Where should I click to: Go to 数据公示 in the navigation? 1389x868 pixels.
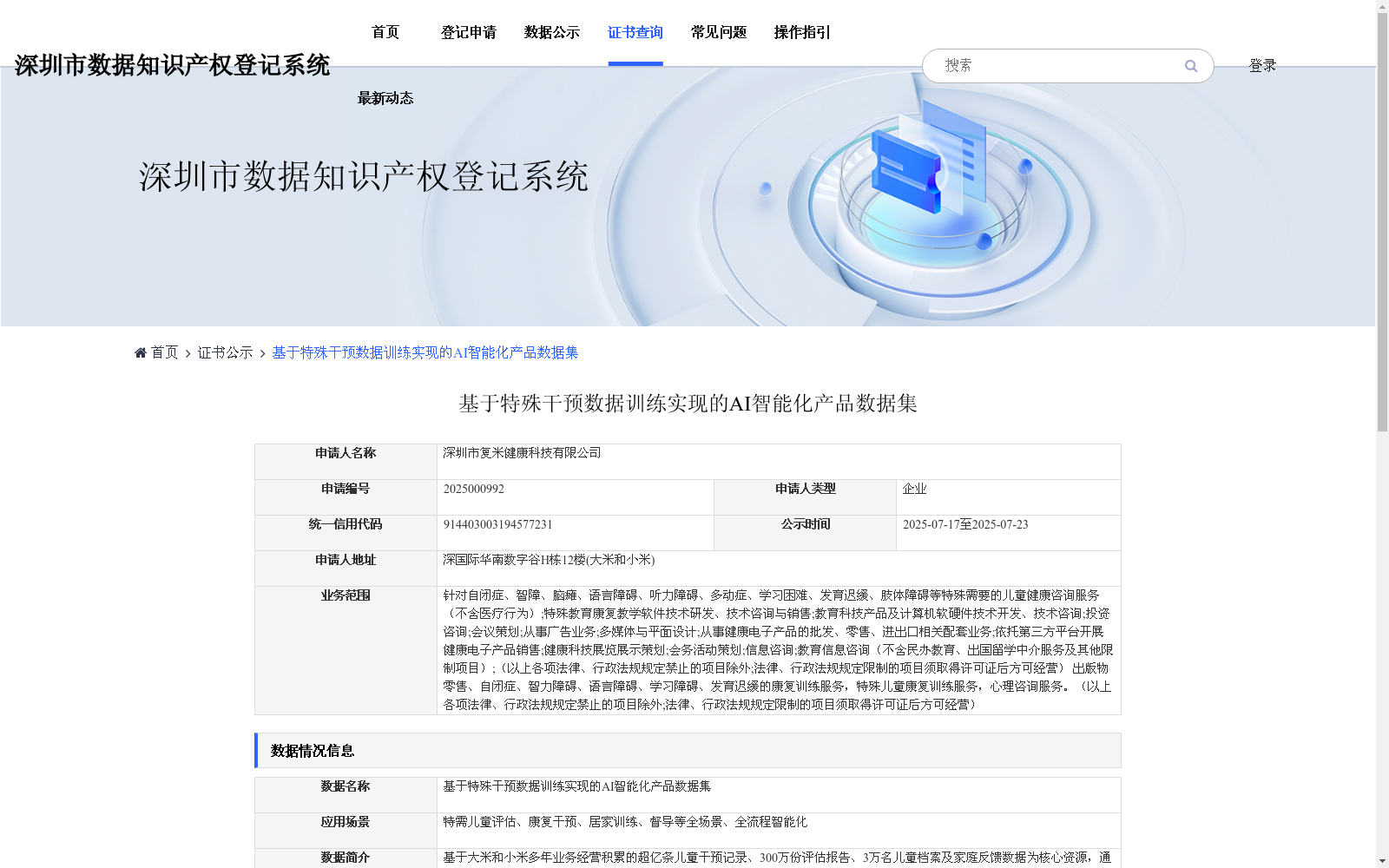552,32
